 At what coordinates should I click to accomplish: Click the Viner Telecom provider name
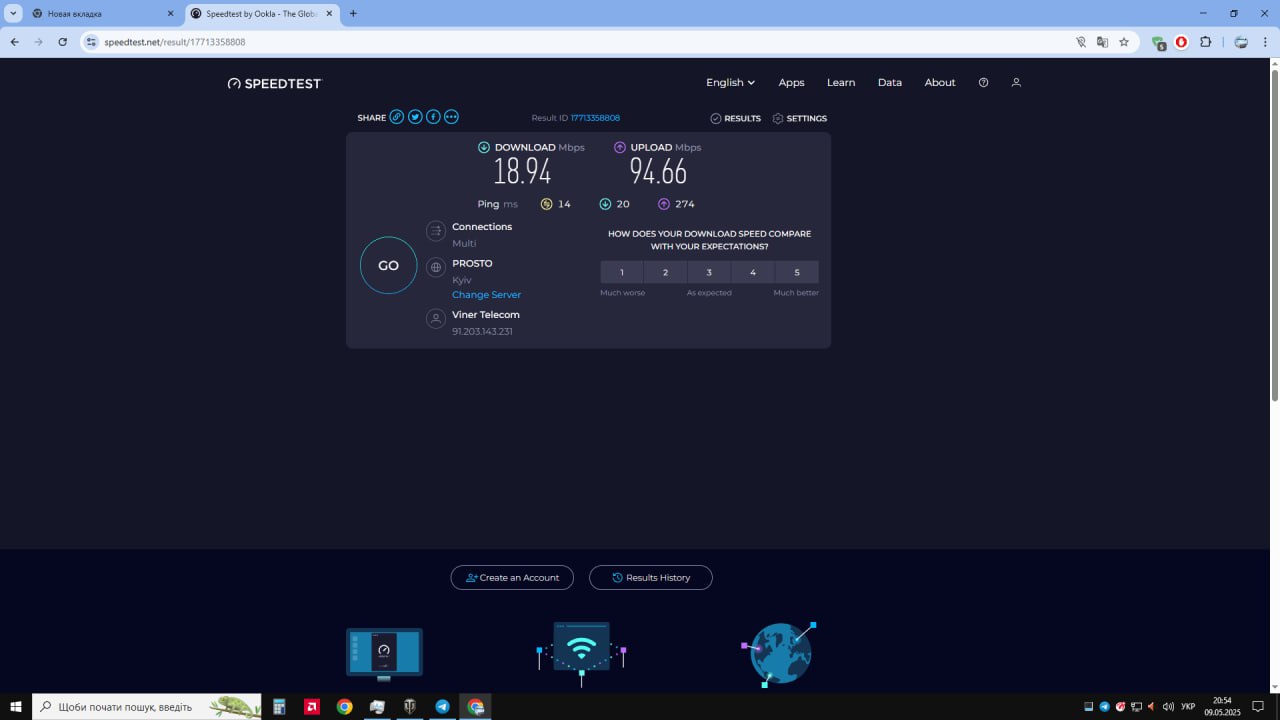pyautogui.click(x=486, y=315)
